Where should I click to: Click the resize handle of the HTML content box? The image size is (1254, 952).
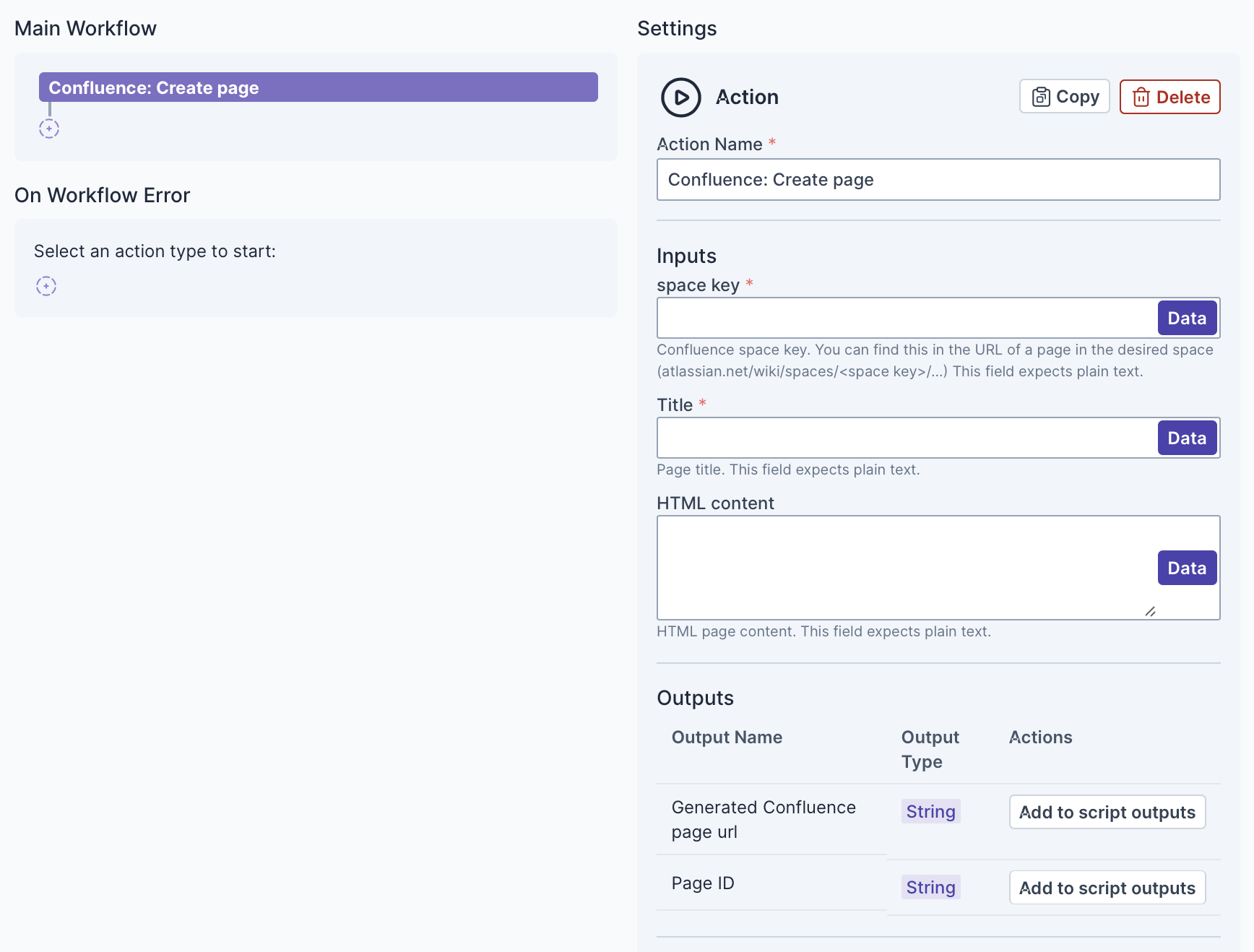point(1150,612)
